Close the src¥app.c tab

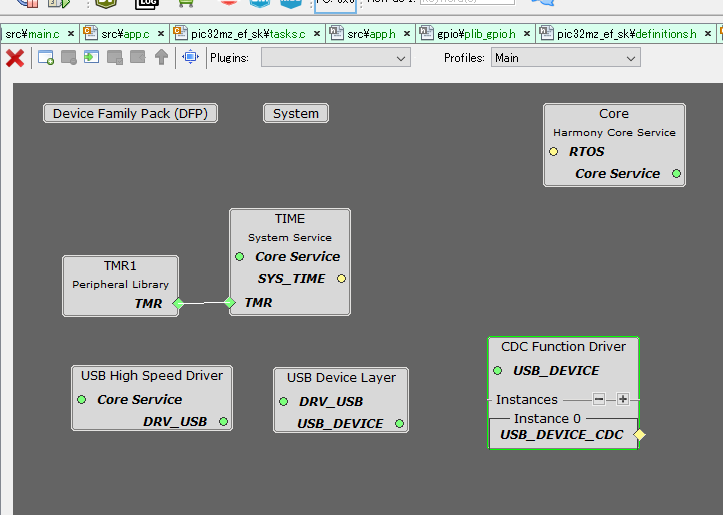161,34
